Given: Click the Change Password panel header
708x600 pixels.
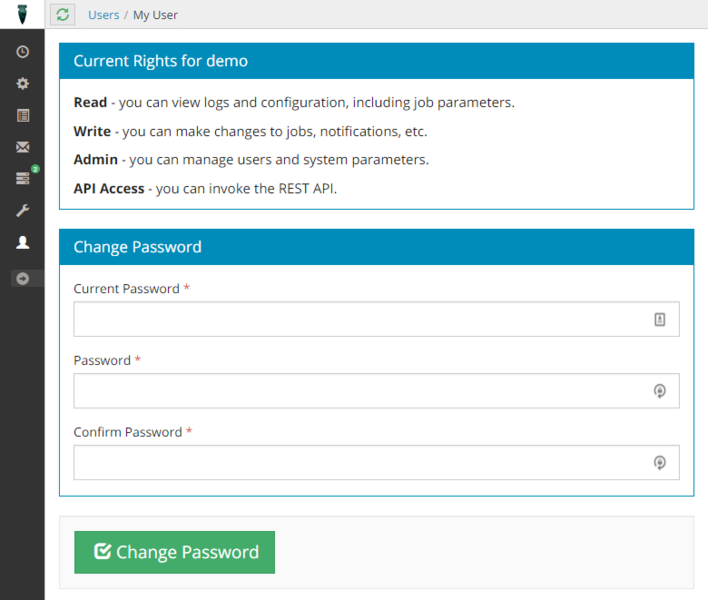Looking at the screenshot, I should [377, 247].
